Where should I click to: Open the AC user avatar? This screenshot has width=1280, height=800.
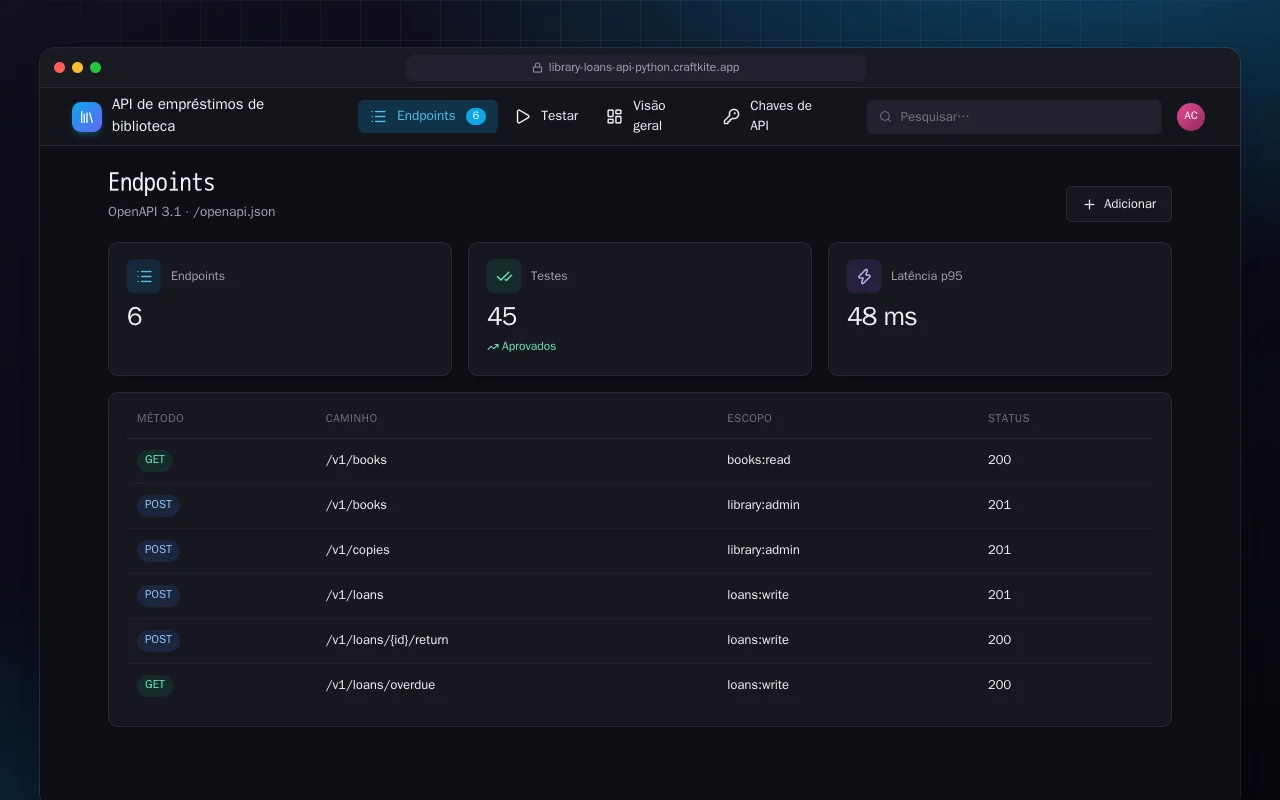coord(1191,116)
